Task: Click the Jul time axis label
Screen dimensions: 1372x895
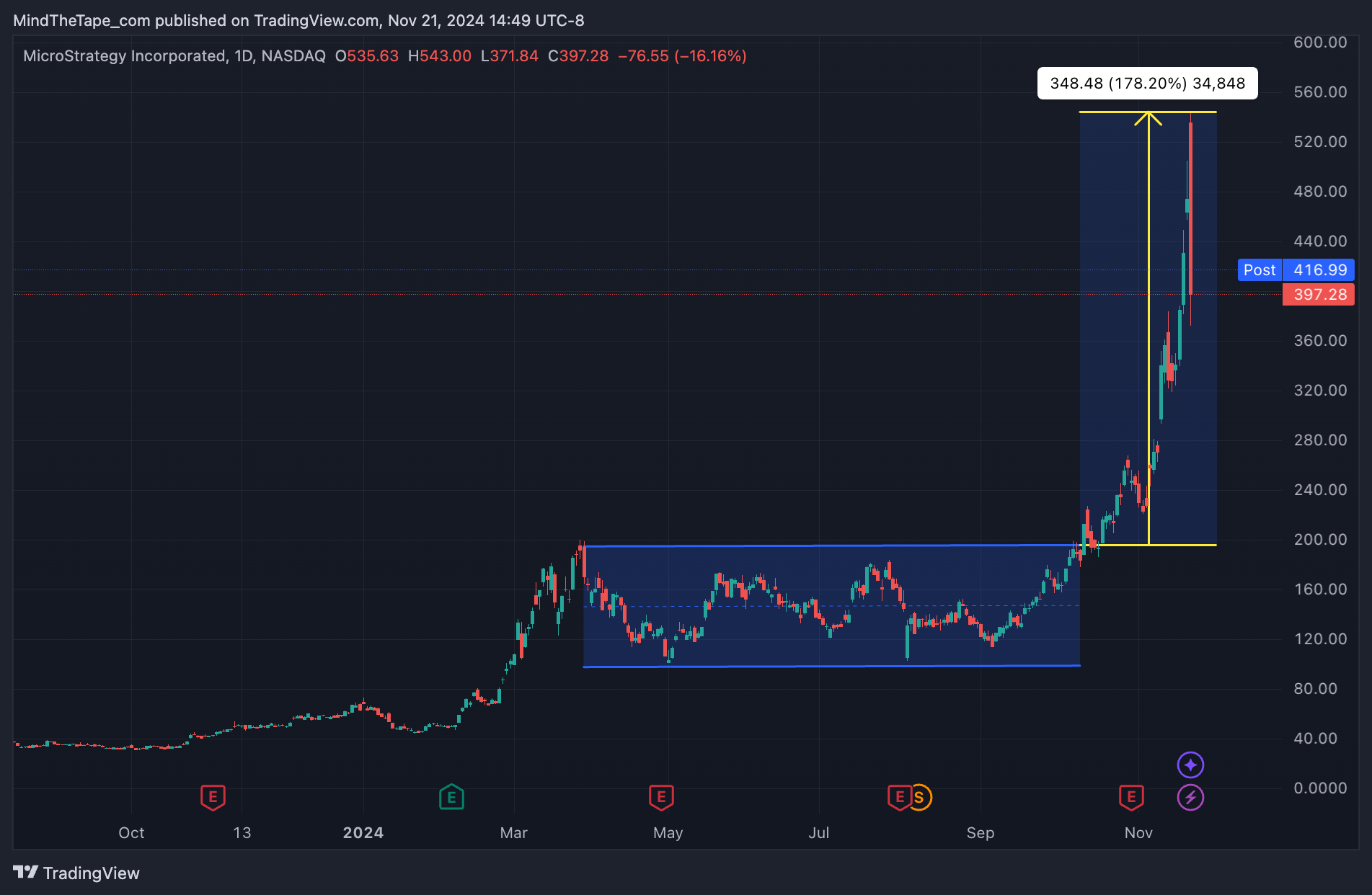Action: tap(819, 833)
